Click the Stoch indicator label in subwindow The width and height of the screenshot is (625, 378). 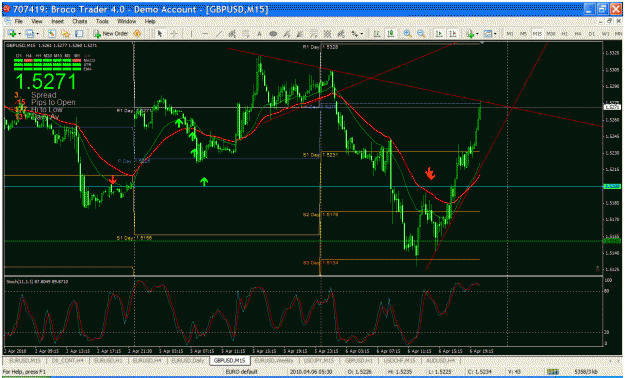pyautogui.click(x=37, y=282)
